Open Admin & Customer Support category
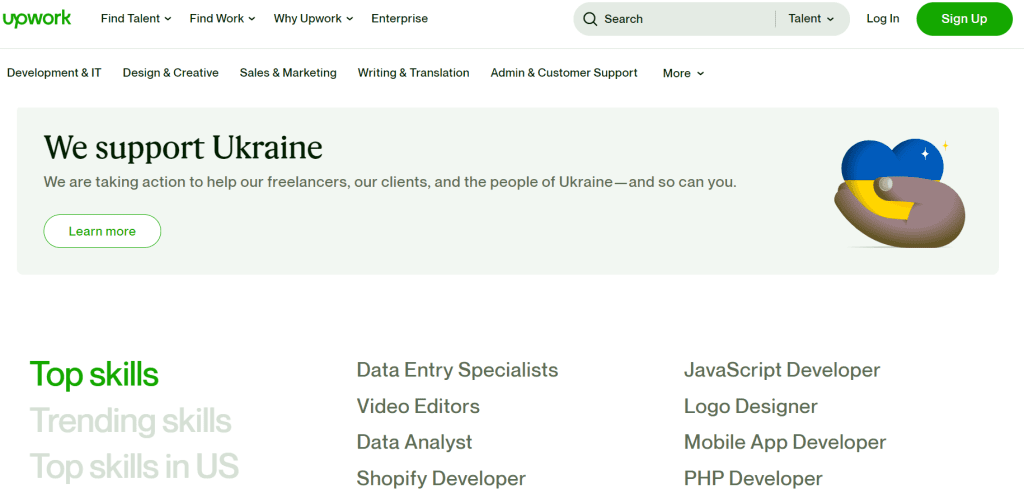The image size is (1024, 493). pos(563,73)
